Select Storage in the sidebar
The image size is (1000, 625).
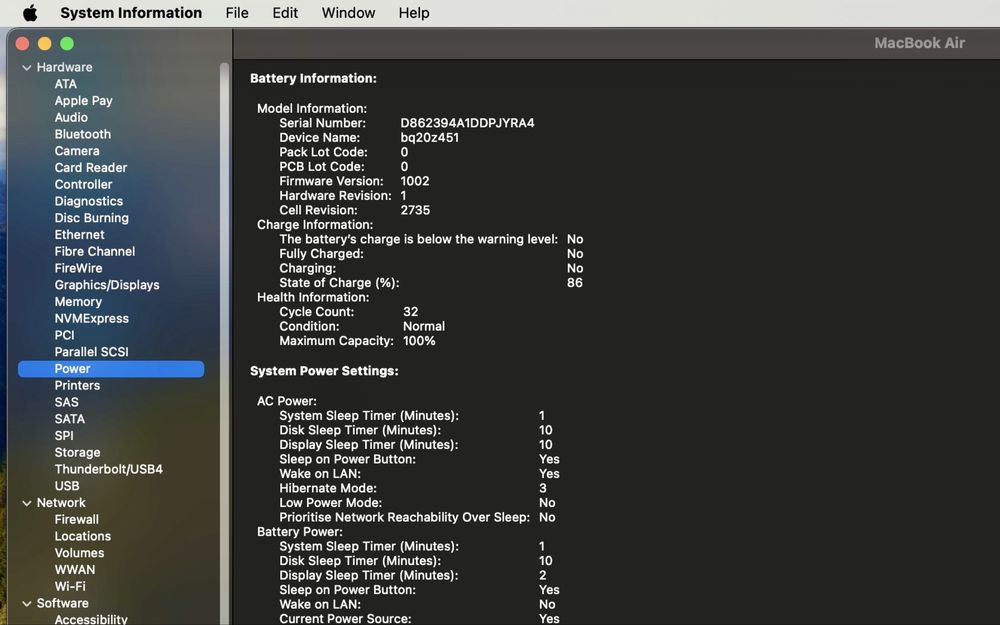pyautogui.click(x=77, y=453)
